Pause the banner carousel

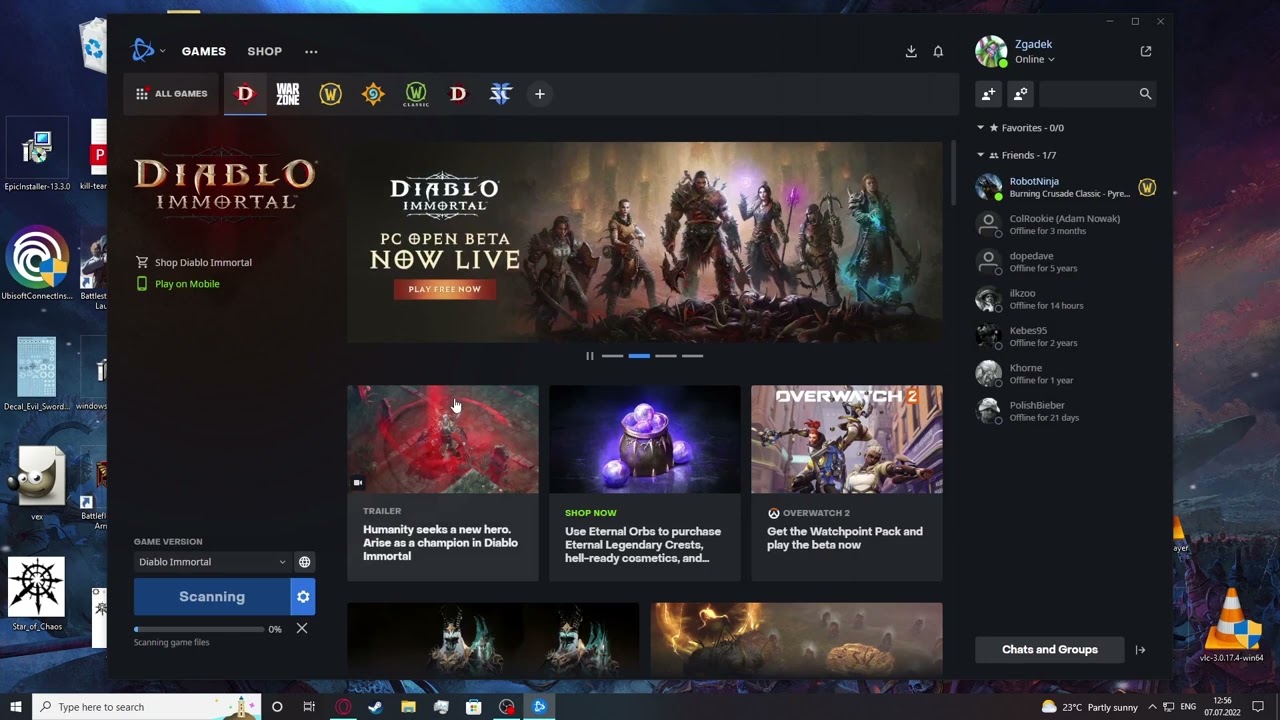pos(590,356)
